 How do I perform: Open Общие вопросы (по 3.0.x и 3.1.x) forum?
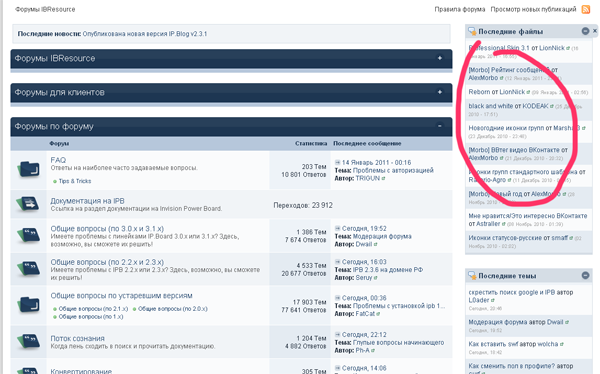107,229
